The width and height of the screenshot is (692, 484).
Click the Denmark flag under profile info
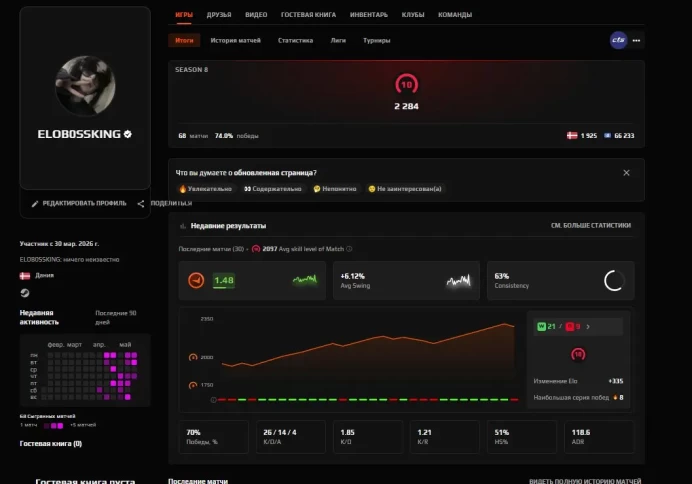(x=25, y=276)
